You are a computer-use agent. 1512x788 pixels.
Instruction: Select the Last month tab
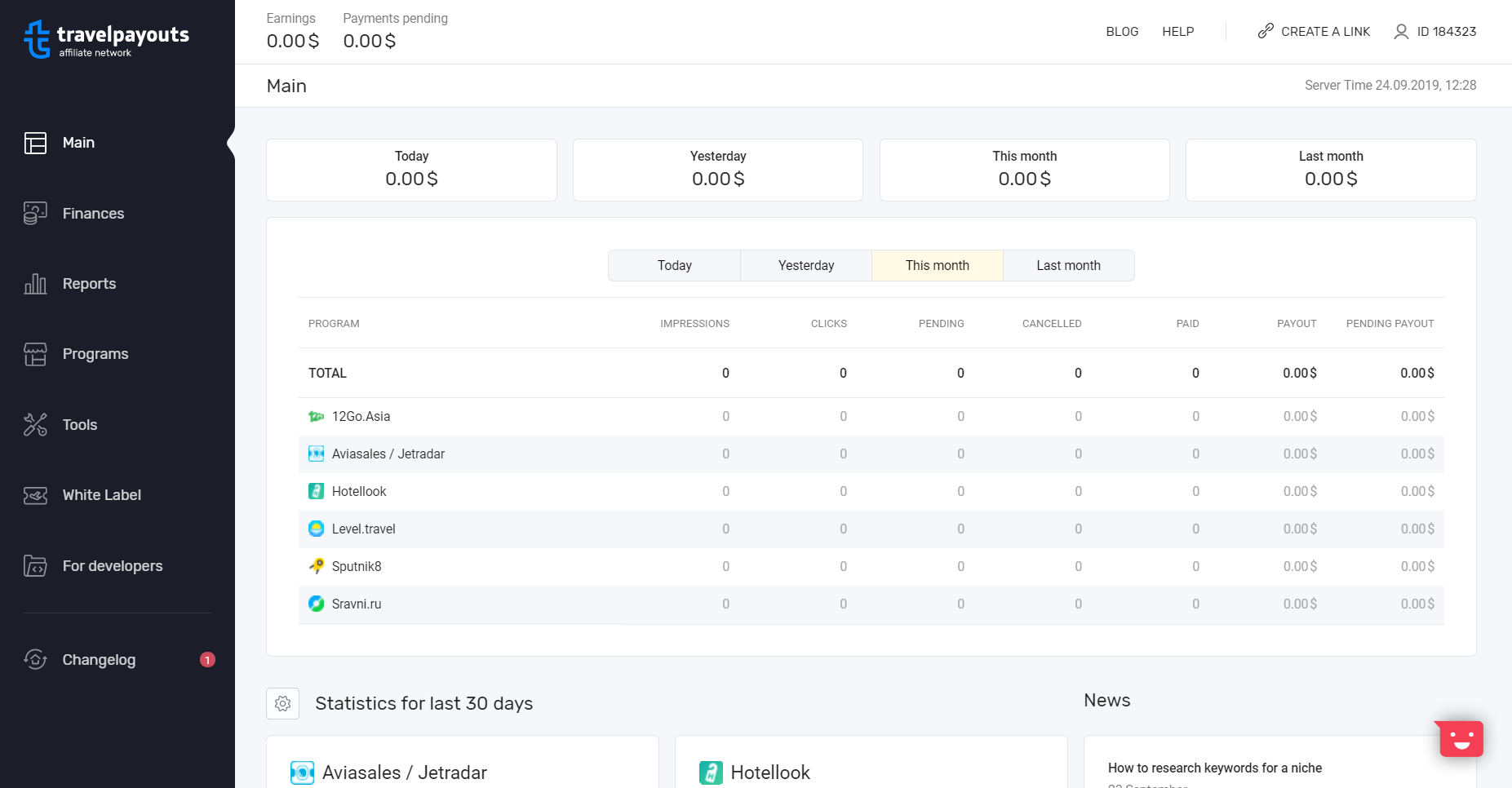pyautogui.click(x=1069, y=266)
